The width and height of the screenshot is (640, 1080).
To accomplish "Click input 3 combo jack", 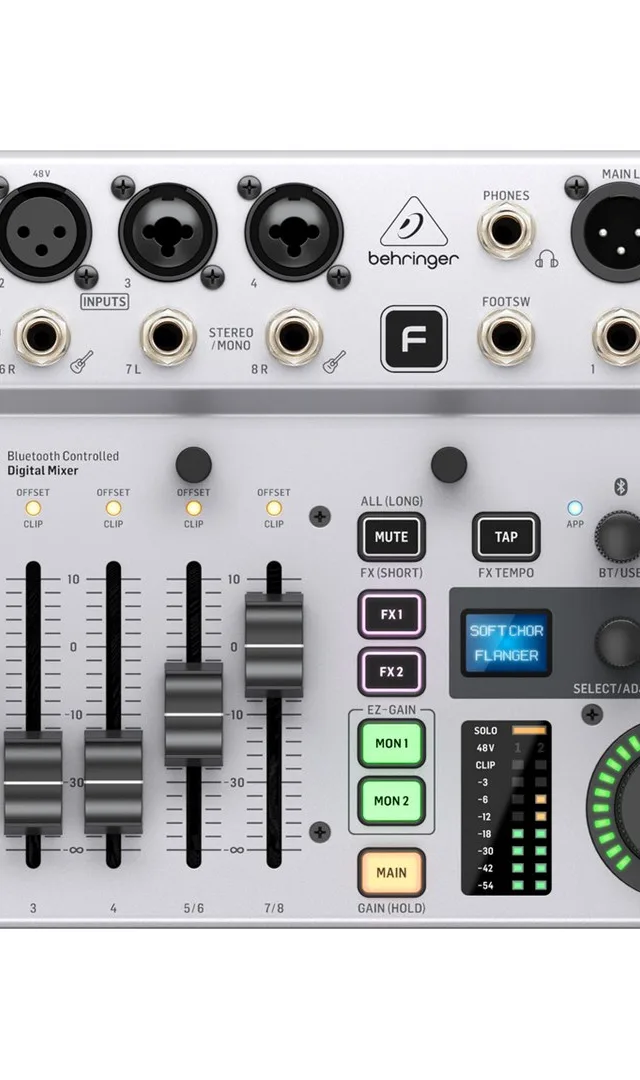I will coord(168,231).
